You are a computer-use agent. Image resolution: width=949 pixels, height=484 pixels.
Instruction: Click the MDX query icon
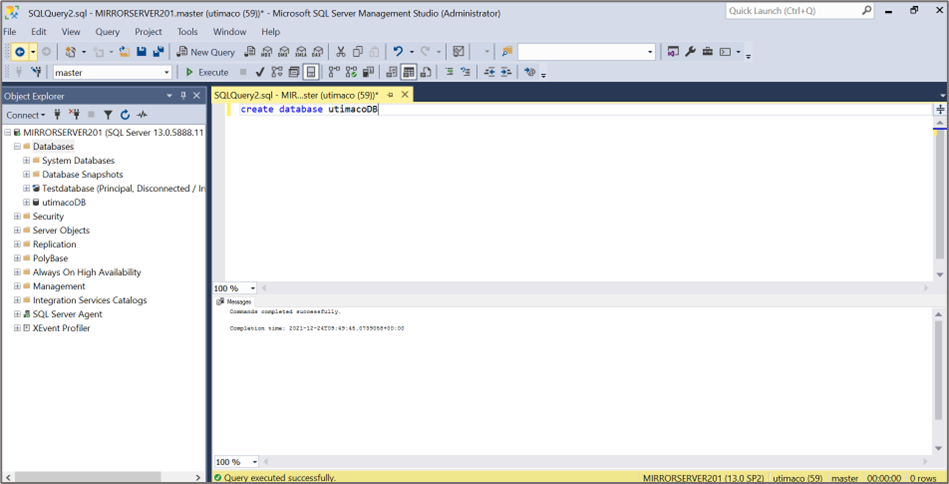[267, 52]
